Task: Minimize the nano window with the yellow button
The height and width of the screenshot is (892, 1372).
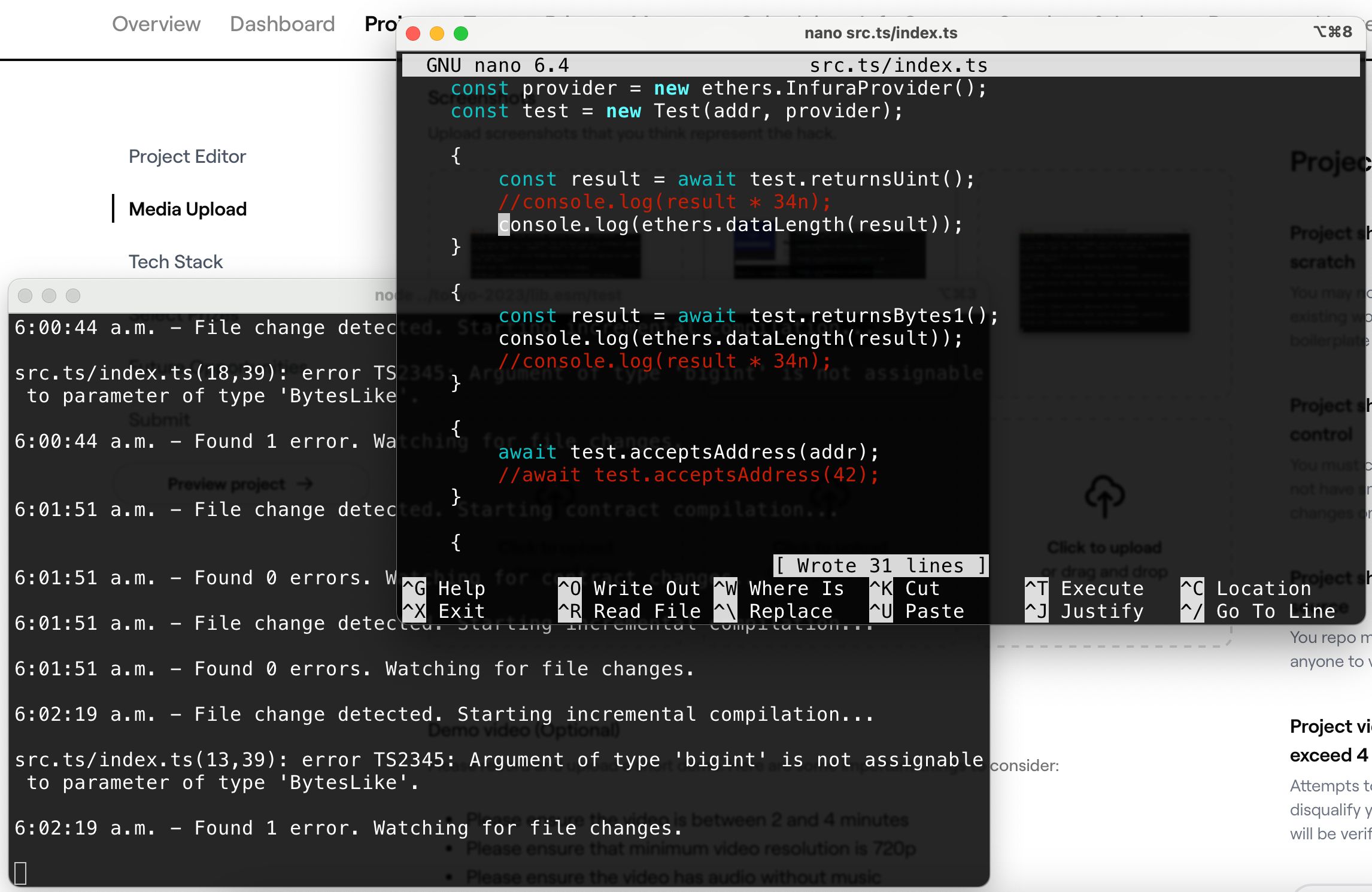Action: 437,34
